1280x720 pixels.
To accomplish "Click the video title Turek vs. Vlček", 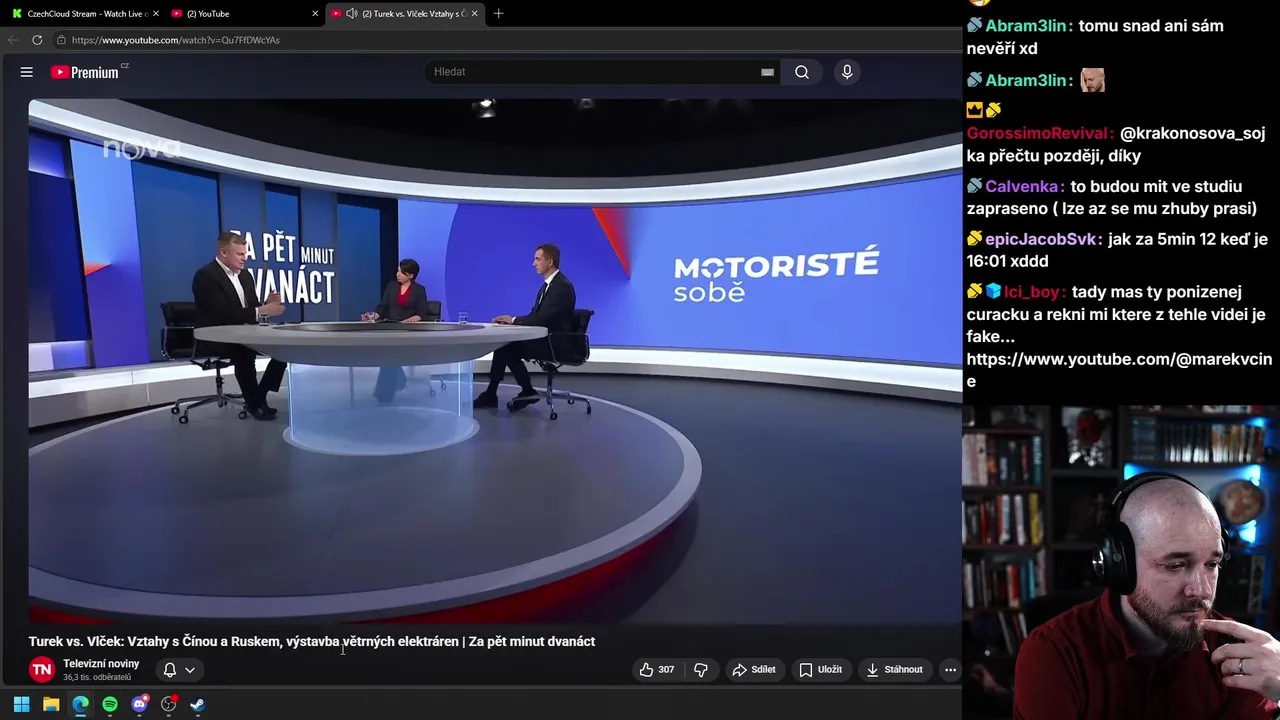I will (x=312, y=642).
